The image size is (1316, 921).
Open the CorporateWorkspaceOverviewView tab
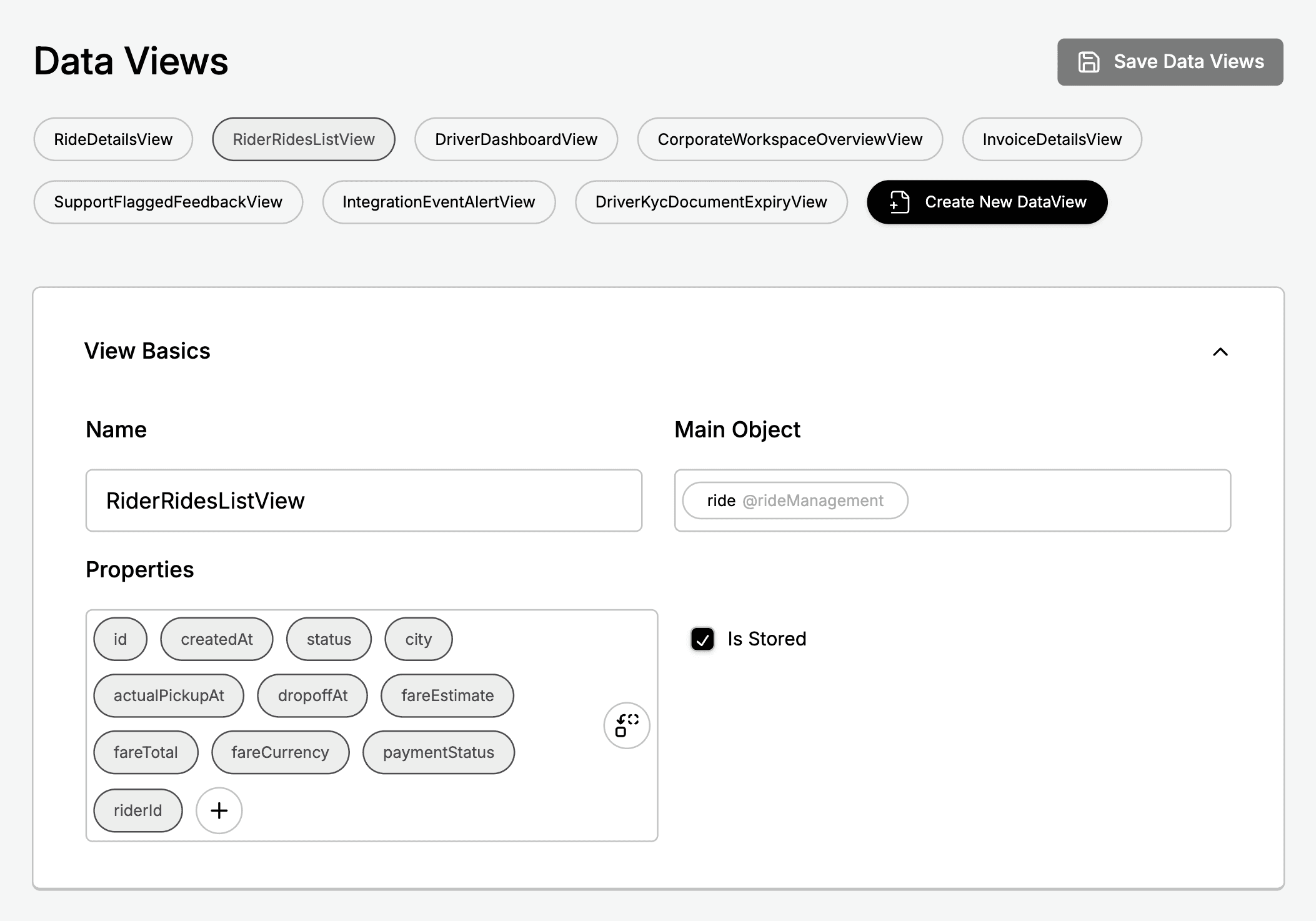pos(789,139)
